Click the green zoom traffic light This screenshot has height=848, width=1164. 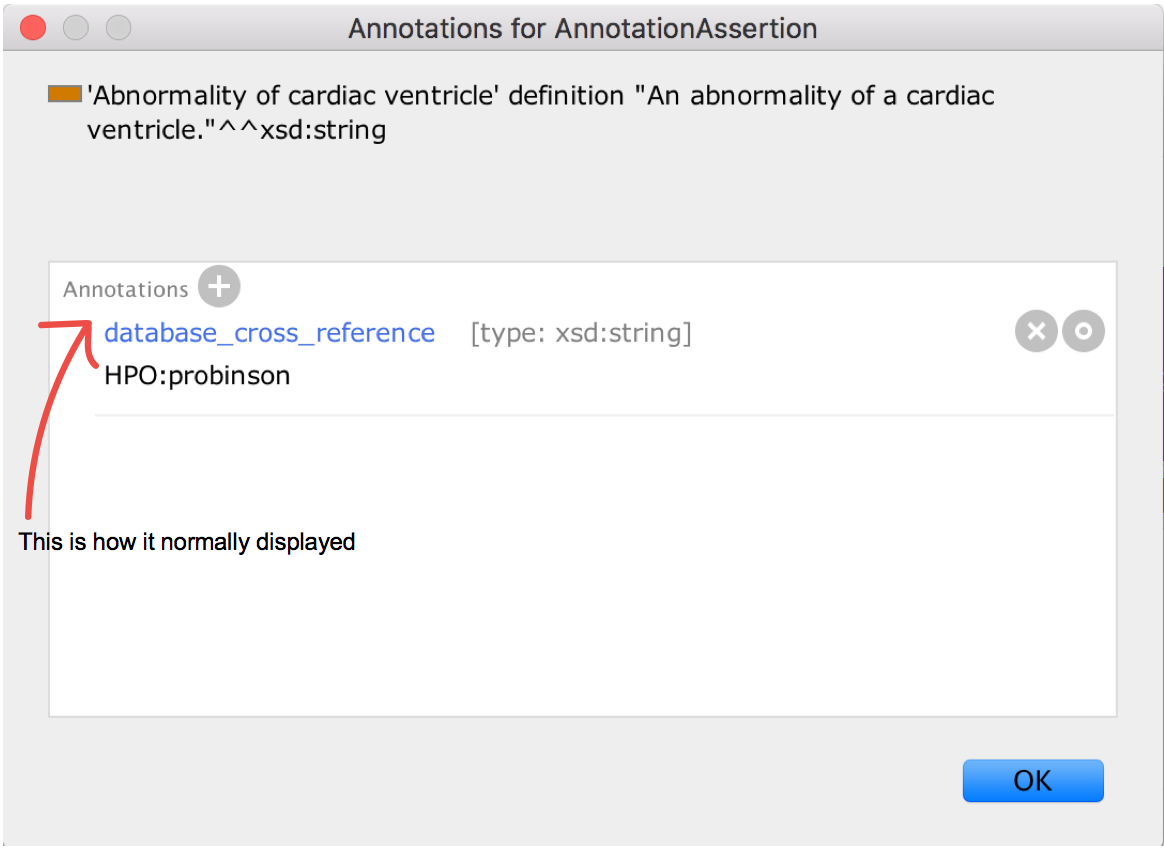(x=118, y=28)
